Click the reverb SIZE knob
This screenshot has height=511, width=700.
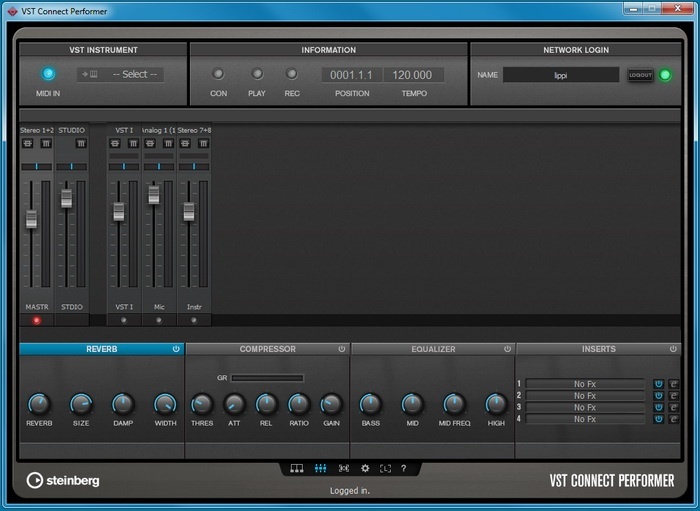point(81,404)
